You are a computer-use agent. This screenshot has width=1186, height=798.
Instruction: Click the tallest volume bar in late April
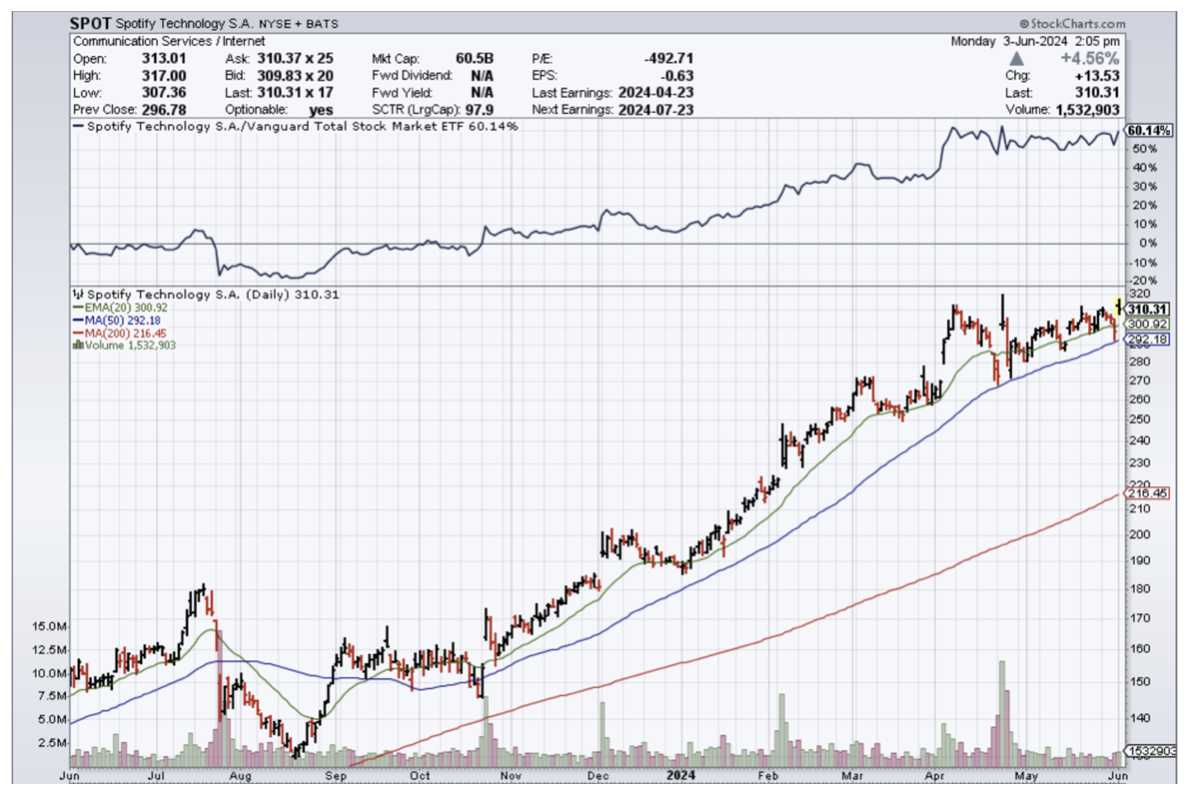tap(1002, 714)
